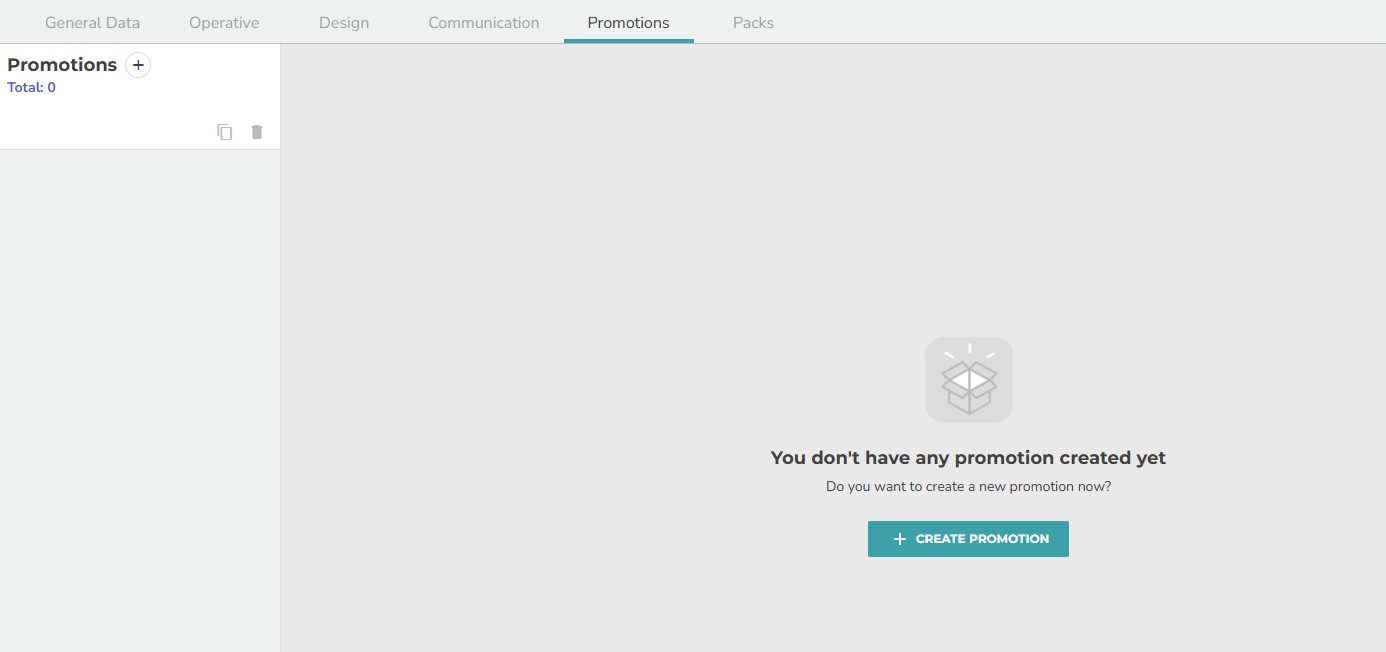The image size is (1386, 652).
Task: Open the General Data tab
Action: (93, 22)
